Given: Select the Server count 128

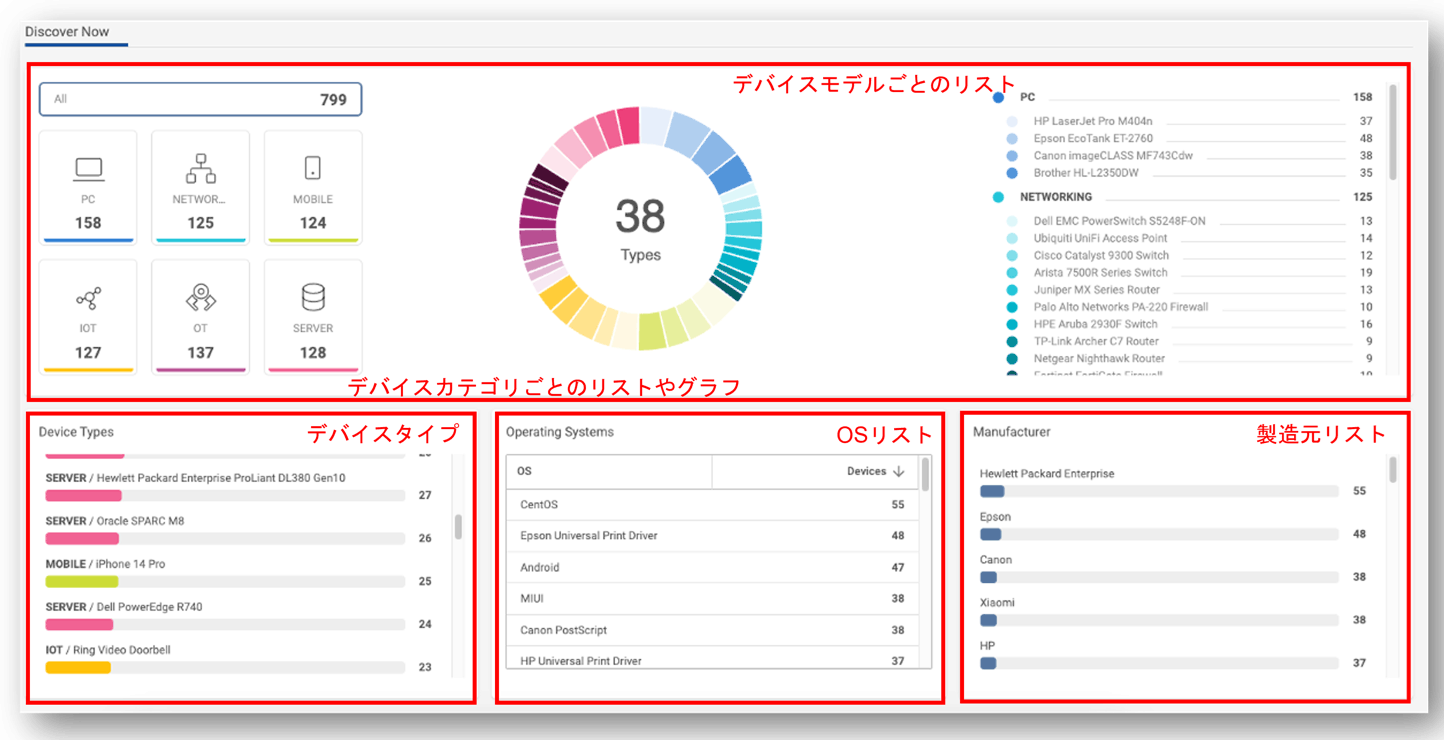Looking at the screenshot, I should pyautogui.click(x=313, y=352).
